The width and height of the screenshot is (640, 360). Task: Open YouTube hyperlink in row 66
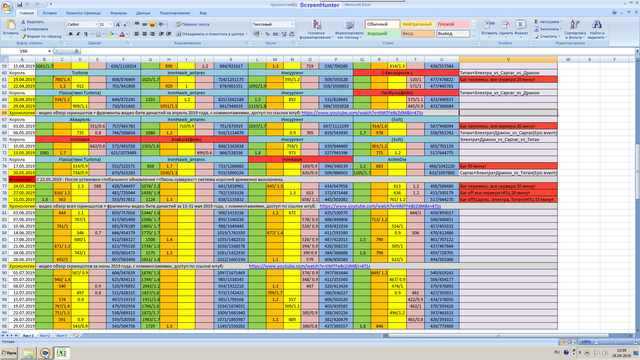(x=362, y=113)
